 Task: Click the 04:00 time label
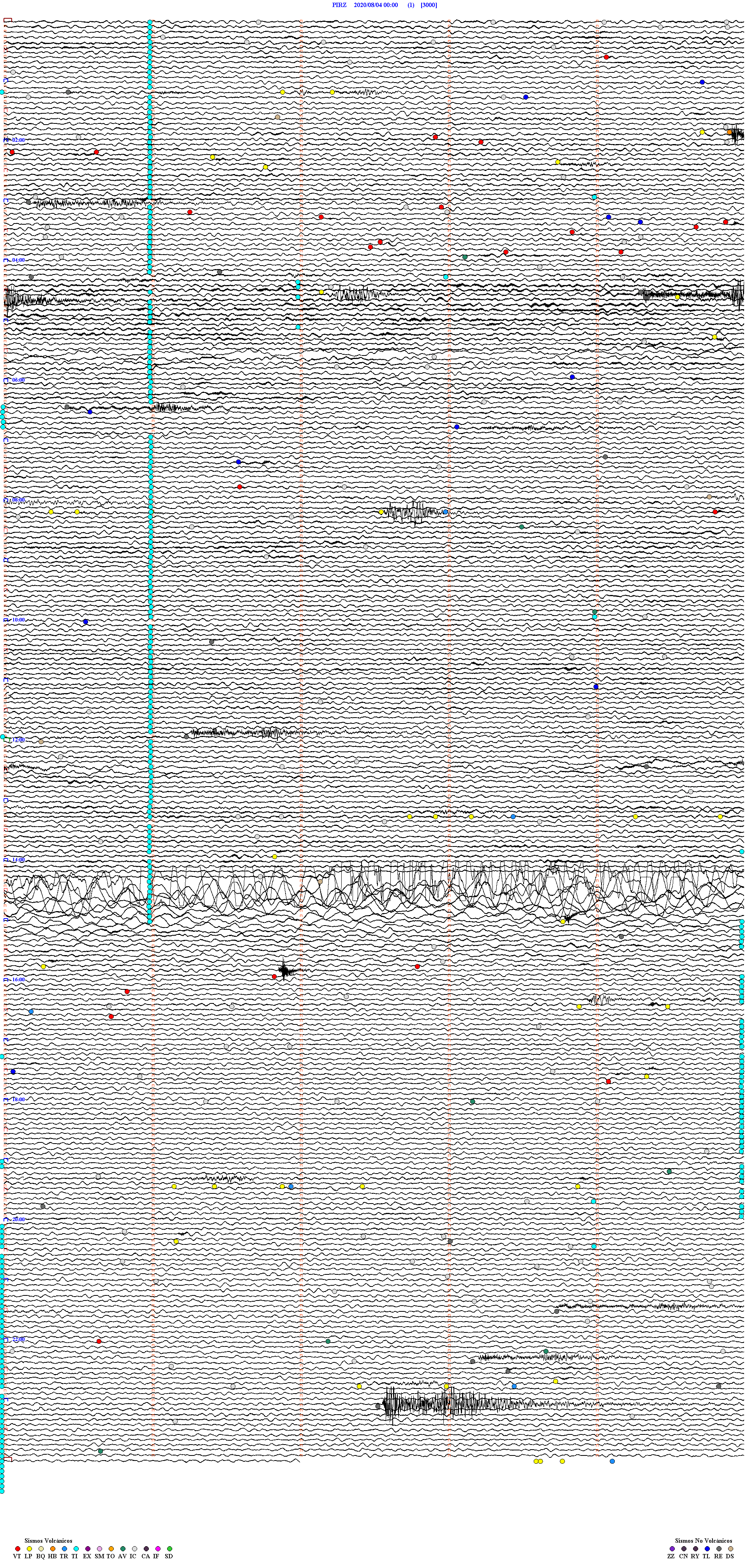tap(18, 260)
